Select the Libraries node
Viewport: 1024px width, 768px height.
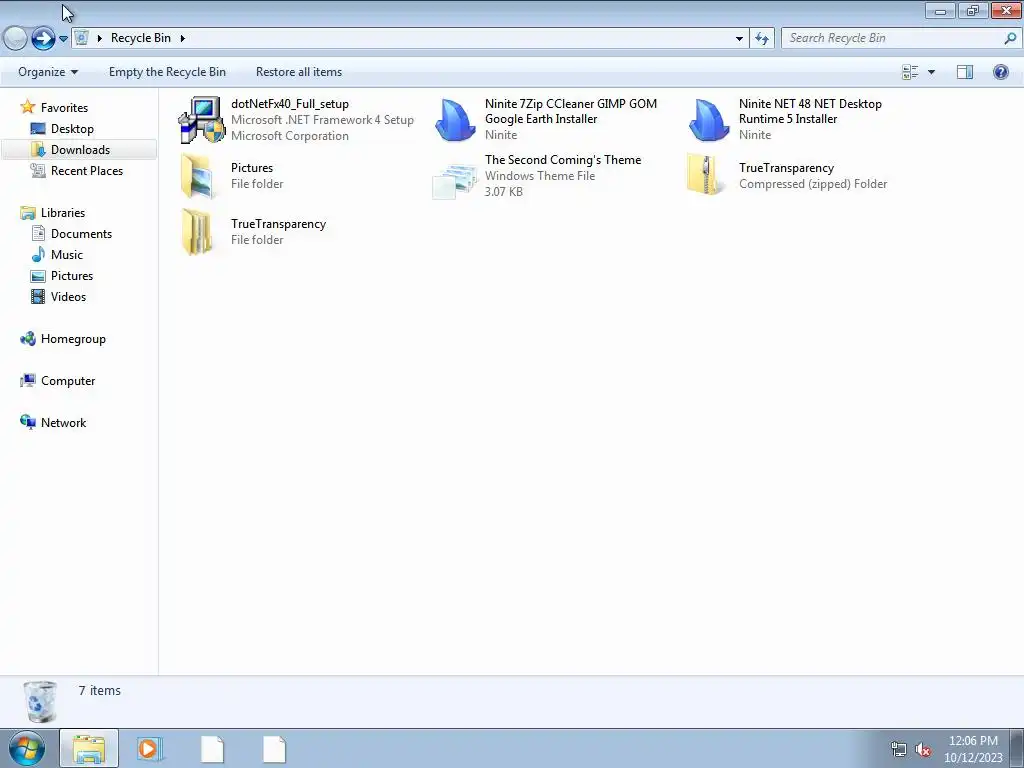63,212
